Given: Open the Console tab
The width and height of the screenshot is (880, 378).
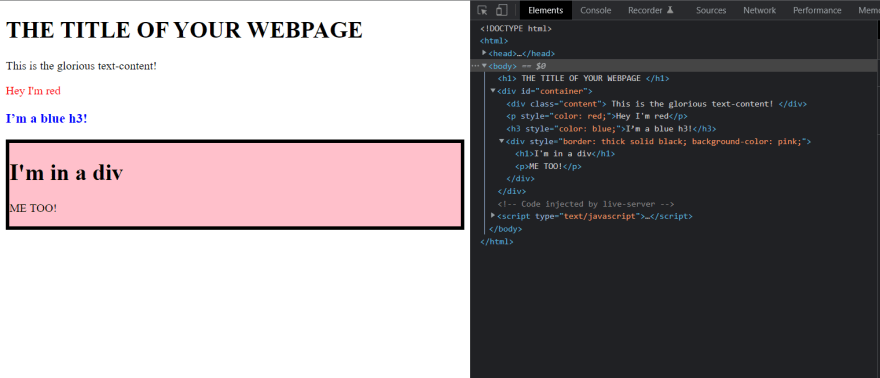Looking at the screenshot, I should tap(595, 10).
